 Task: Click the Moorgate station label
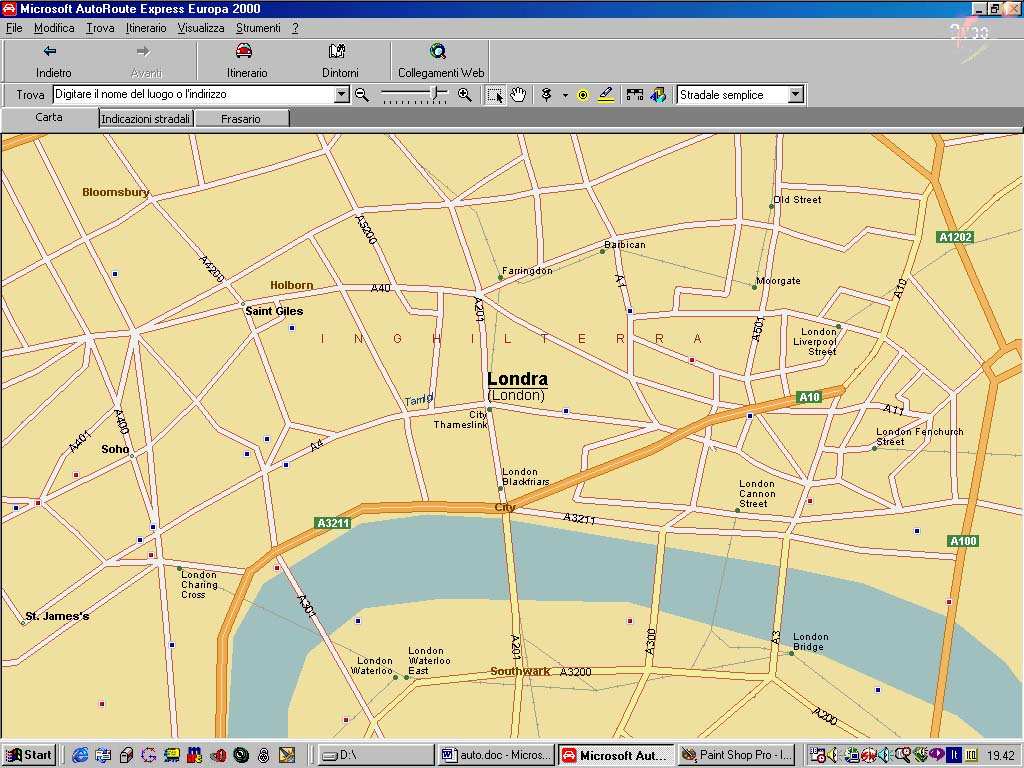pos(778,281)
